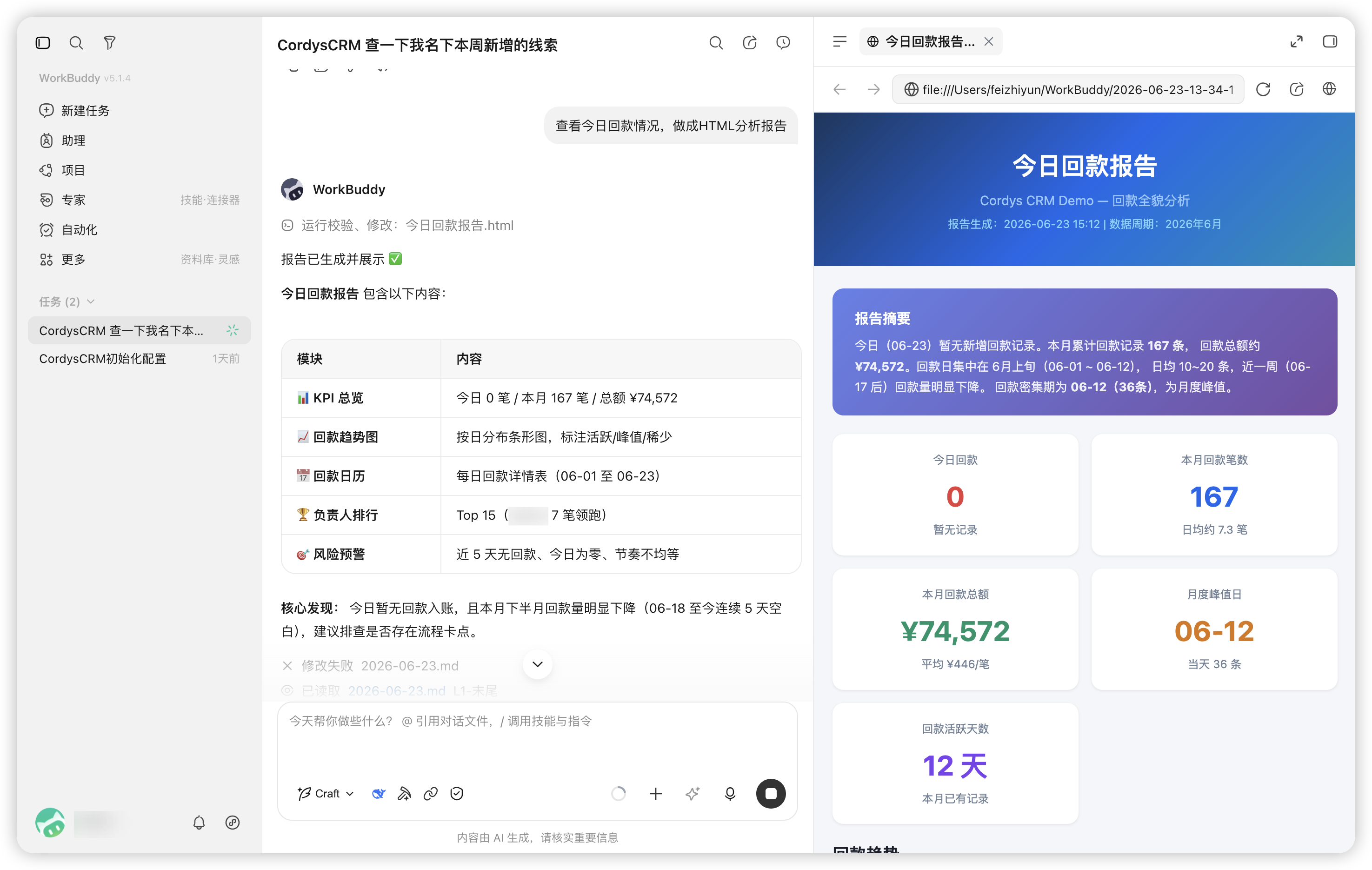1372x870 pixels.
Task: Stop generation with black stop button
Action: (770, 794)
